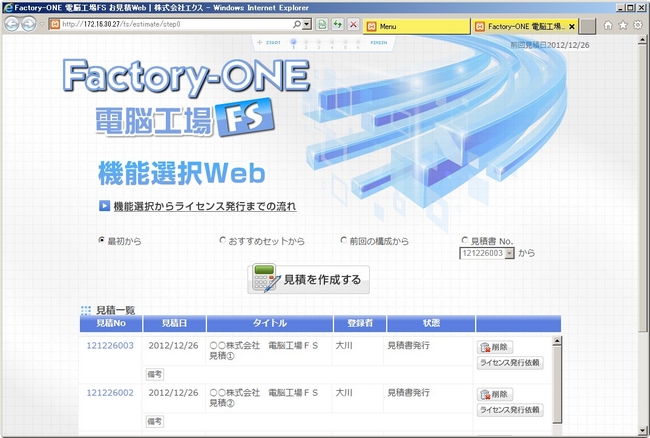The image size is (650, 438).
Task: Click the 前回見積日2012/12/26 text
Action: pos(550,45)
